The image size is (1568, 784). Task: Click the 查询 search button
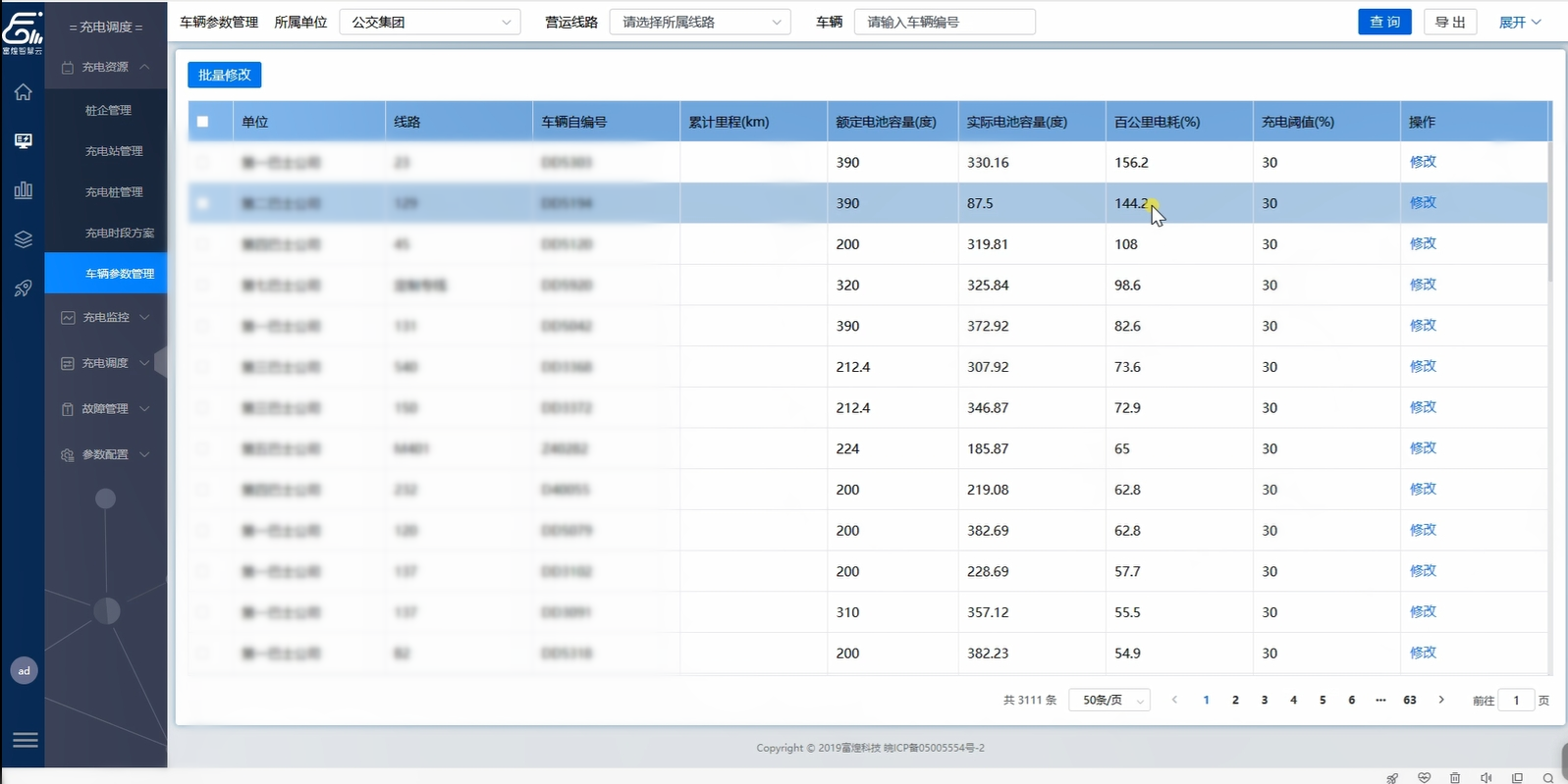(1384, 22)
